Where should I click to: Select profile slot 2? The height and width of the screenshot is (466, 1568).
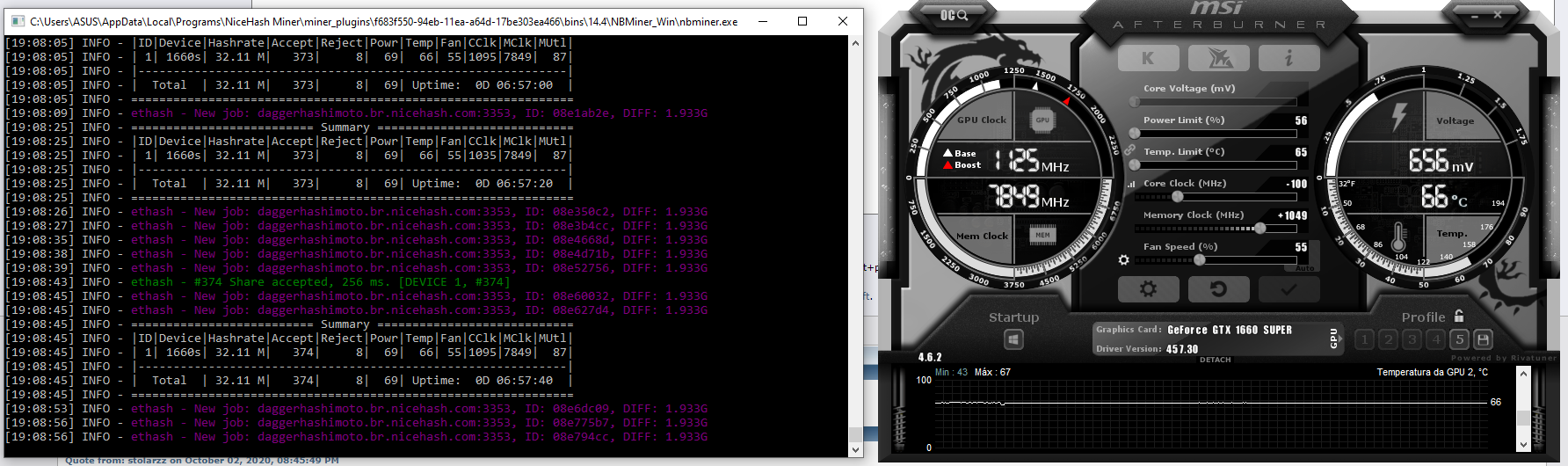coord(1388,339)
